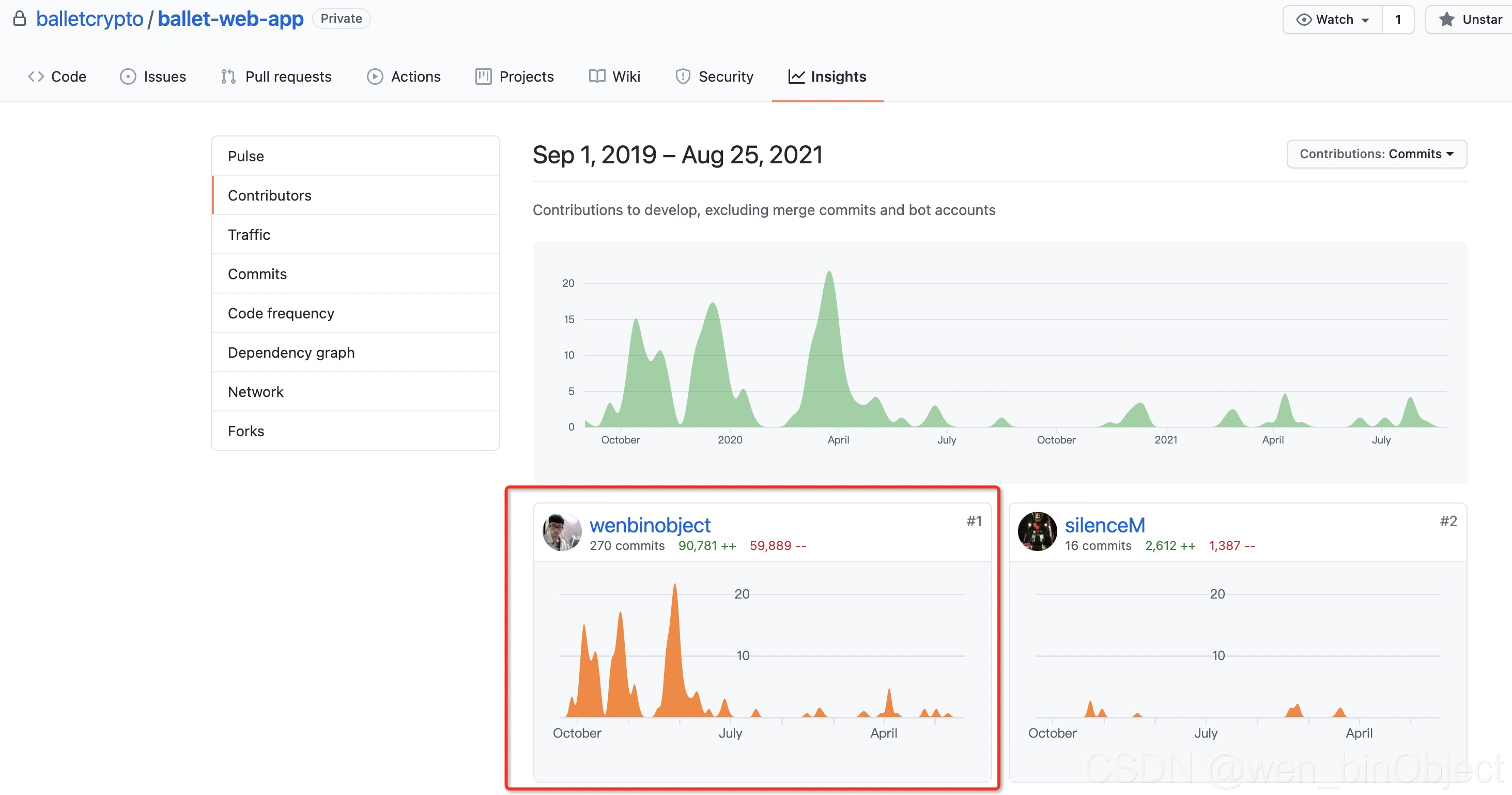Open the balletcrypto organization link
Image resolution: width=1512 pixels, height=795 pixels.
point(90,19)
